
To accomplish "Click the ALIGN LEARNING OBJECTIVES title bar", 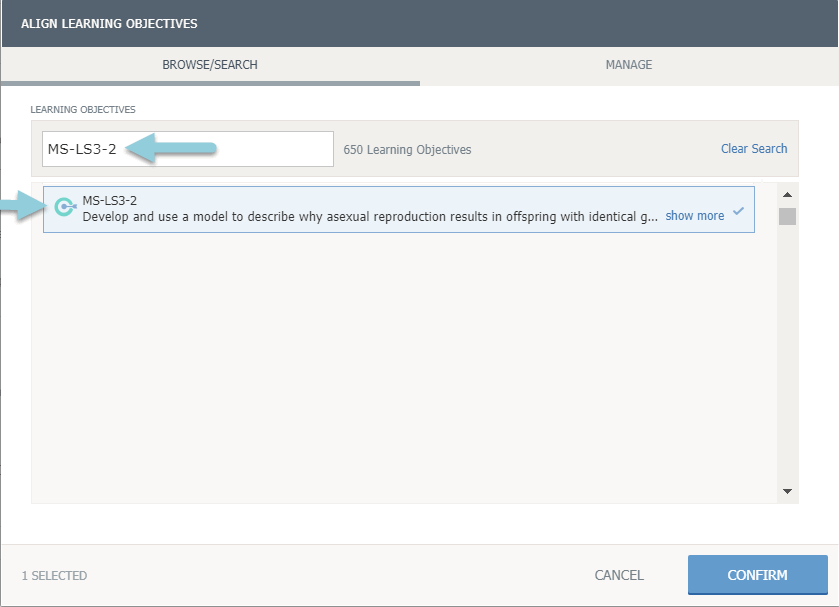I will [109, 23].
